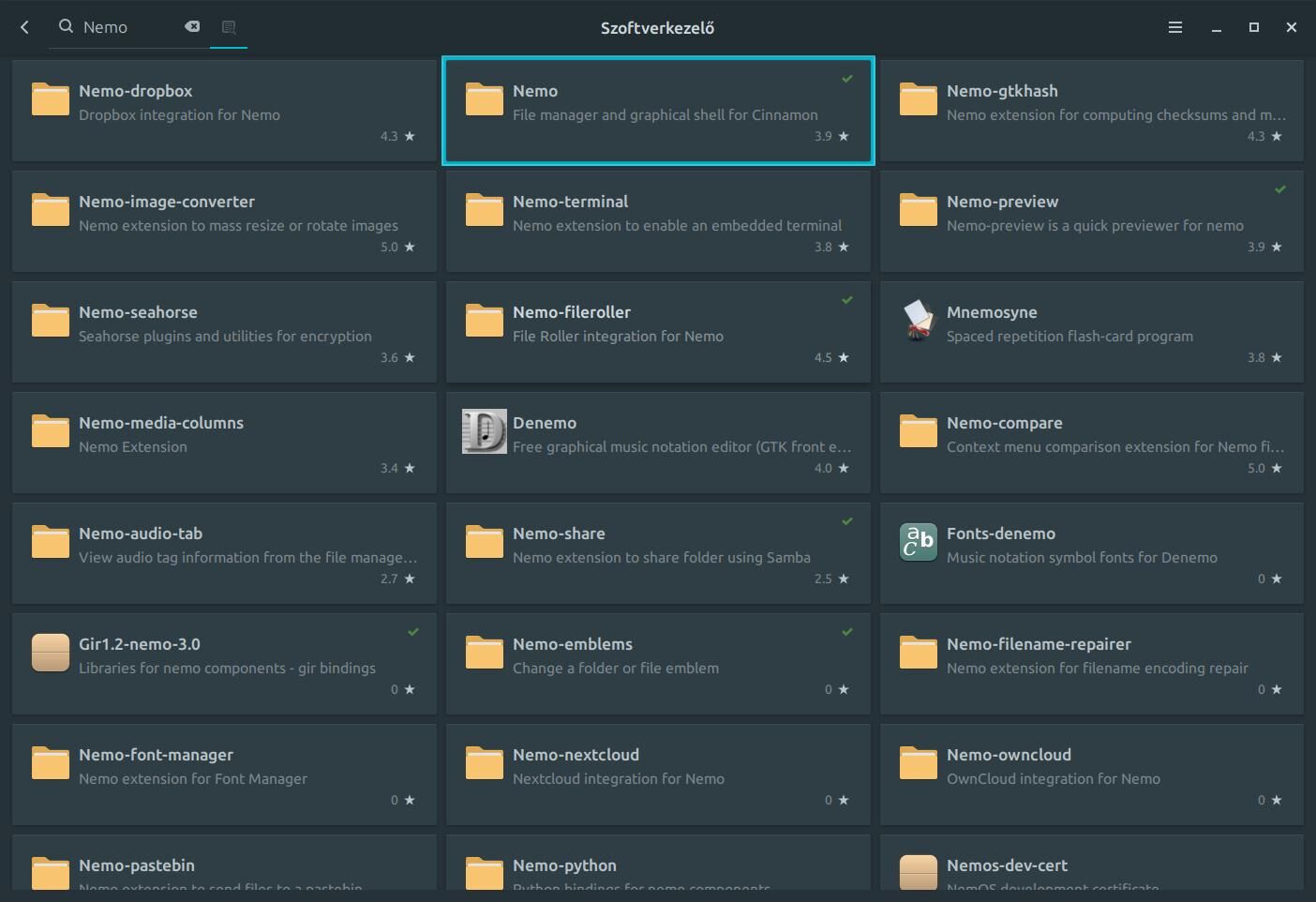Click the Nemos-dev-cert title text
1316x902 pixels.
coord(1007,865)
